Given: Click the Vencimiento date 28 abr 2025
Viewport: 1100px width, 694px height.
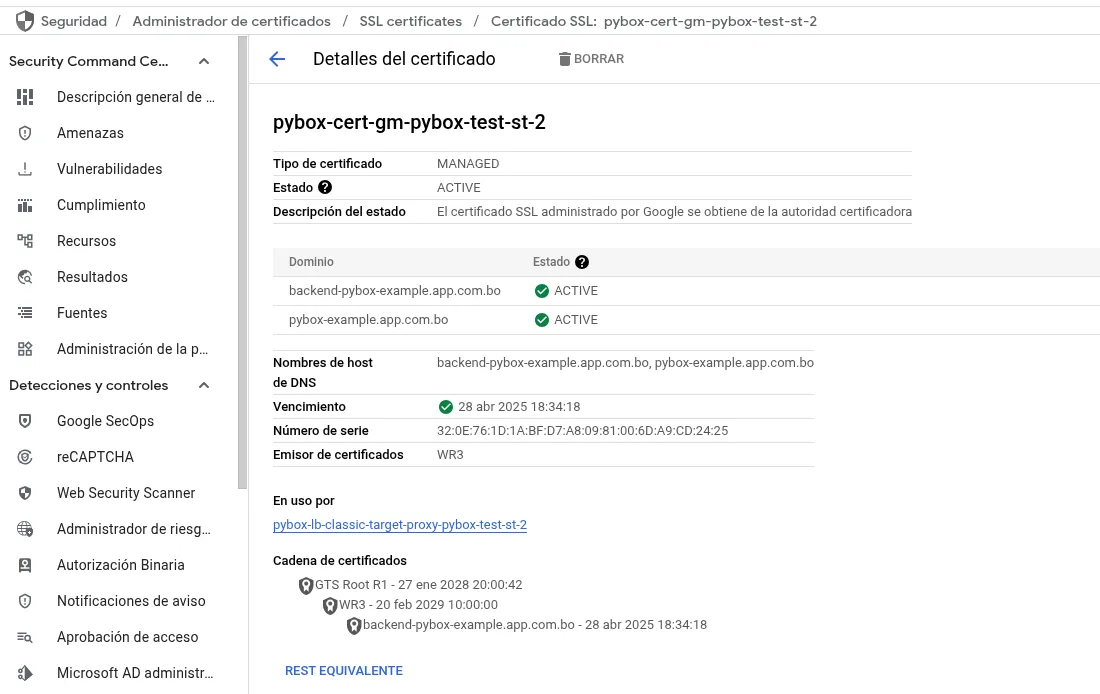Looking at the screenshot, I should 519,407.
